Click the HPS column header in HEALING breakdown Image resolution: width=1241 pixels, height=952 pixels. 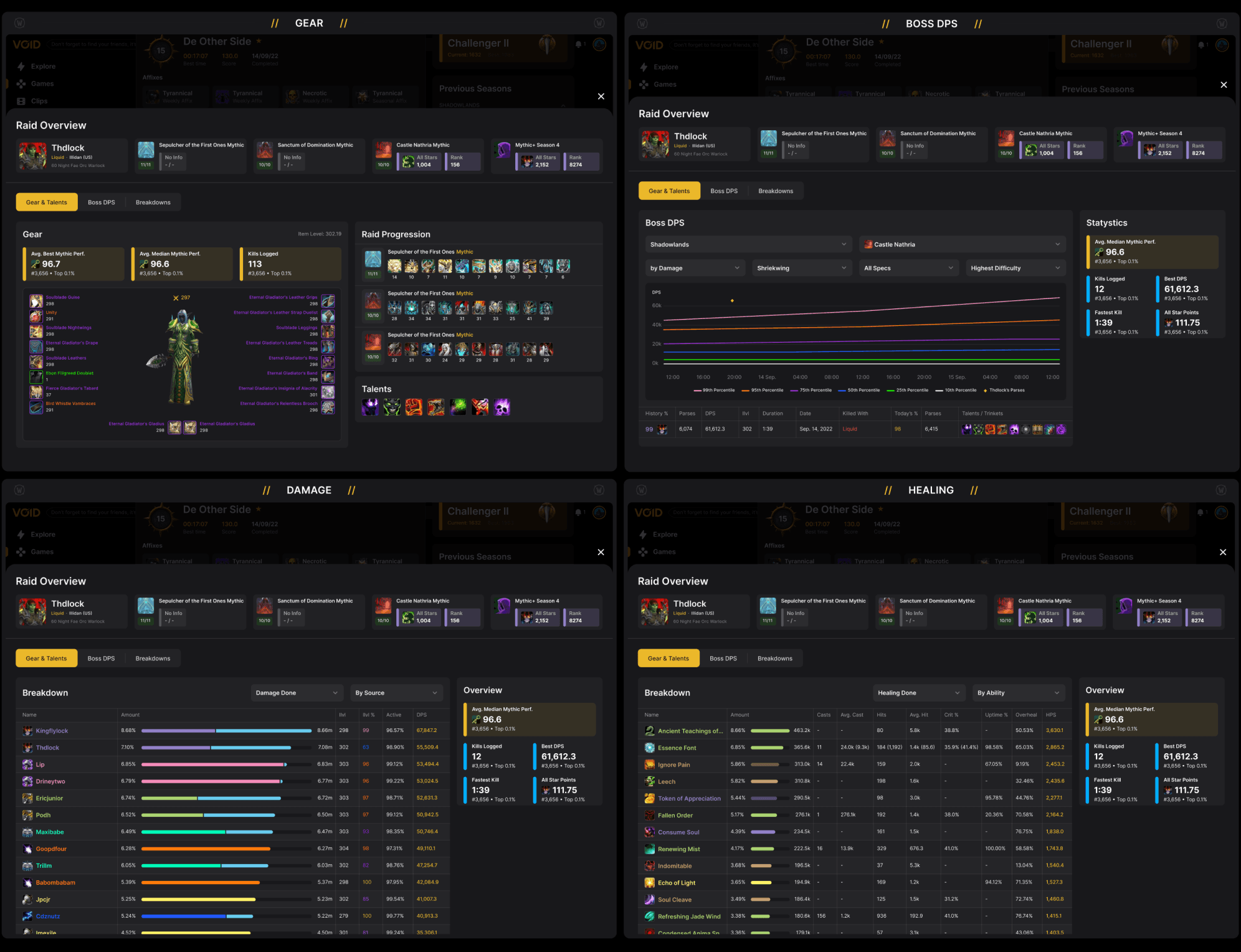coord(1051,715)
